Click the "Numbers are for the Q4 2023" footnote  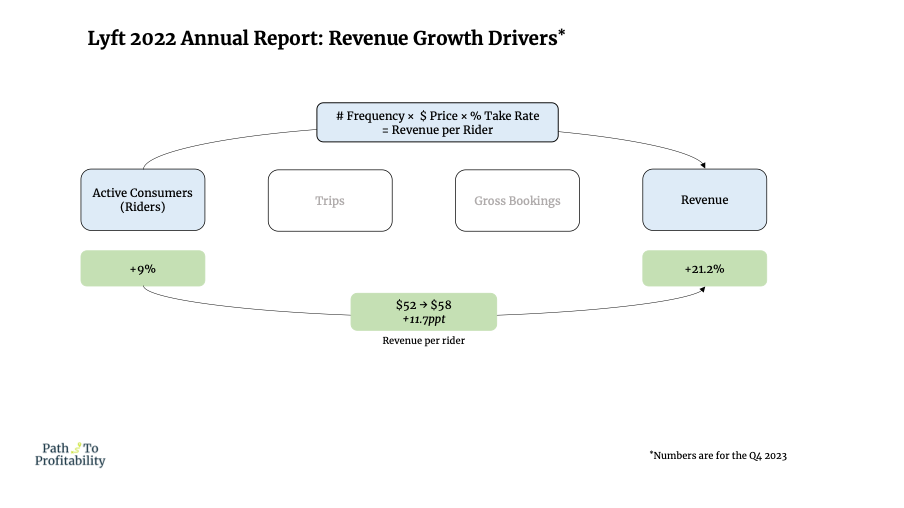click(718, 456)
